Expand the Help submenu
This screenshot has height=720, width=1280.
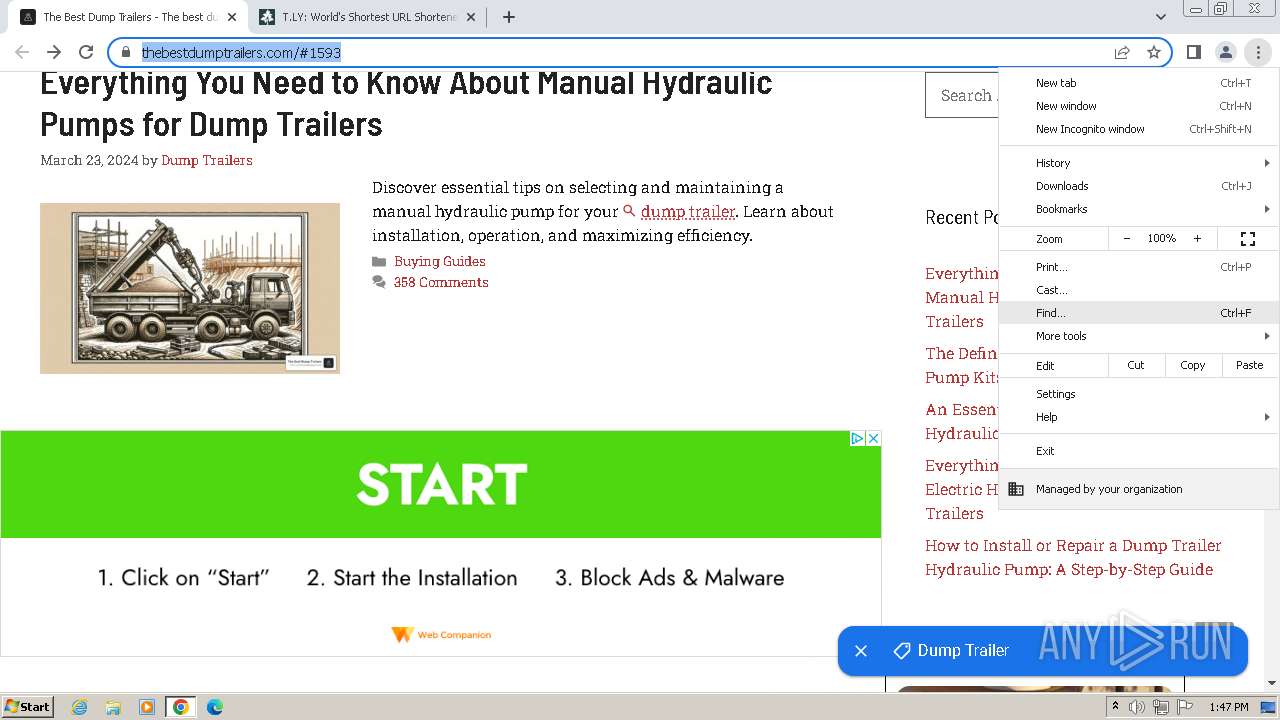tap(1139, 417)
